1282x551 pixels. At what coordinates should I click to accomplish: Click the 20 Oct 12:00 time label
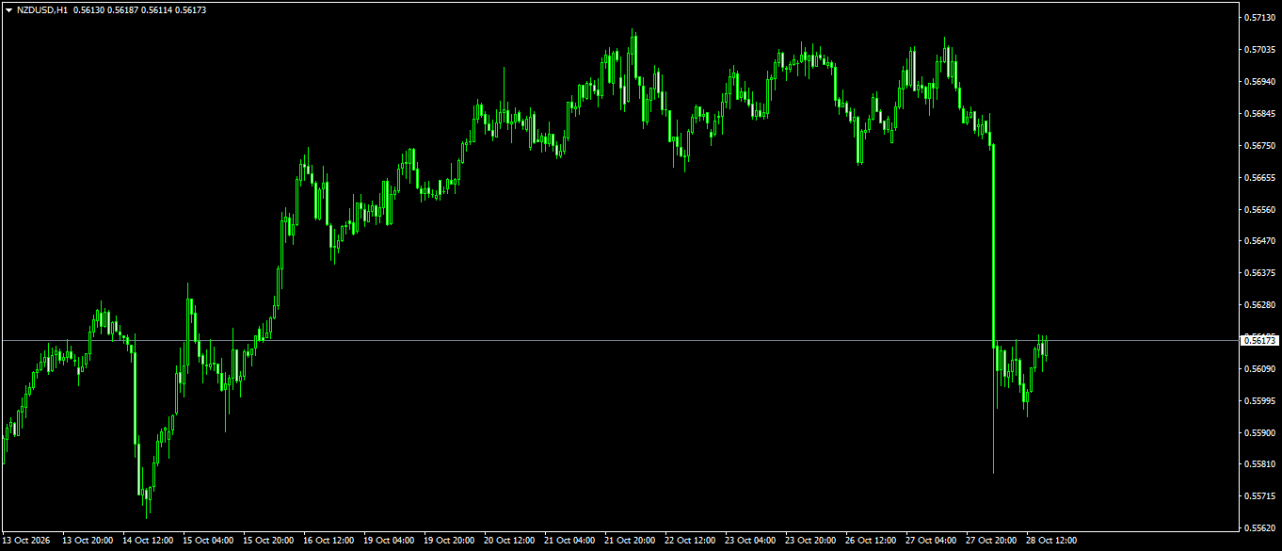(509, 541)
